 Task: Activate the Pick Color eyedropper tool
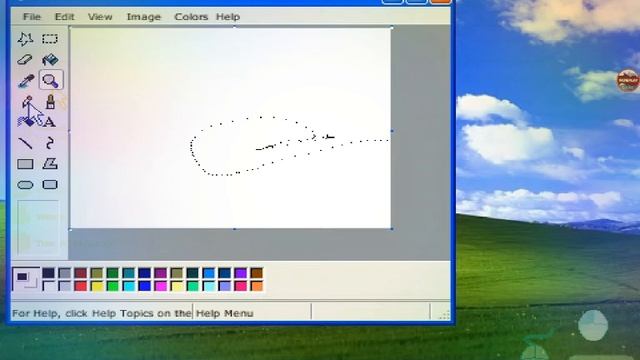(x=25, y=80)
